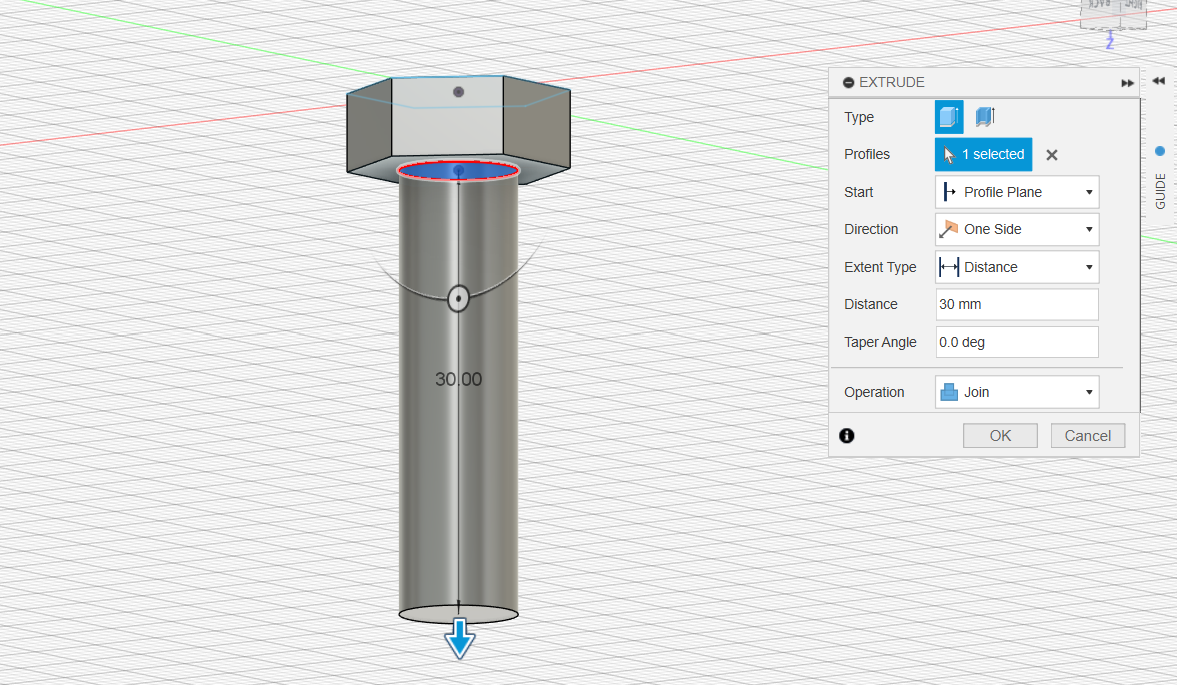Click the EXTRUDE dialog title text
This screenshot has height=685, width=1177.
coord(892,83)
